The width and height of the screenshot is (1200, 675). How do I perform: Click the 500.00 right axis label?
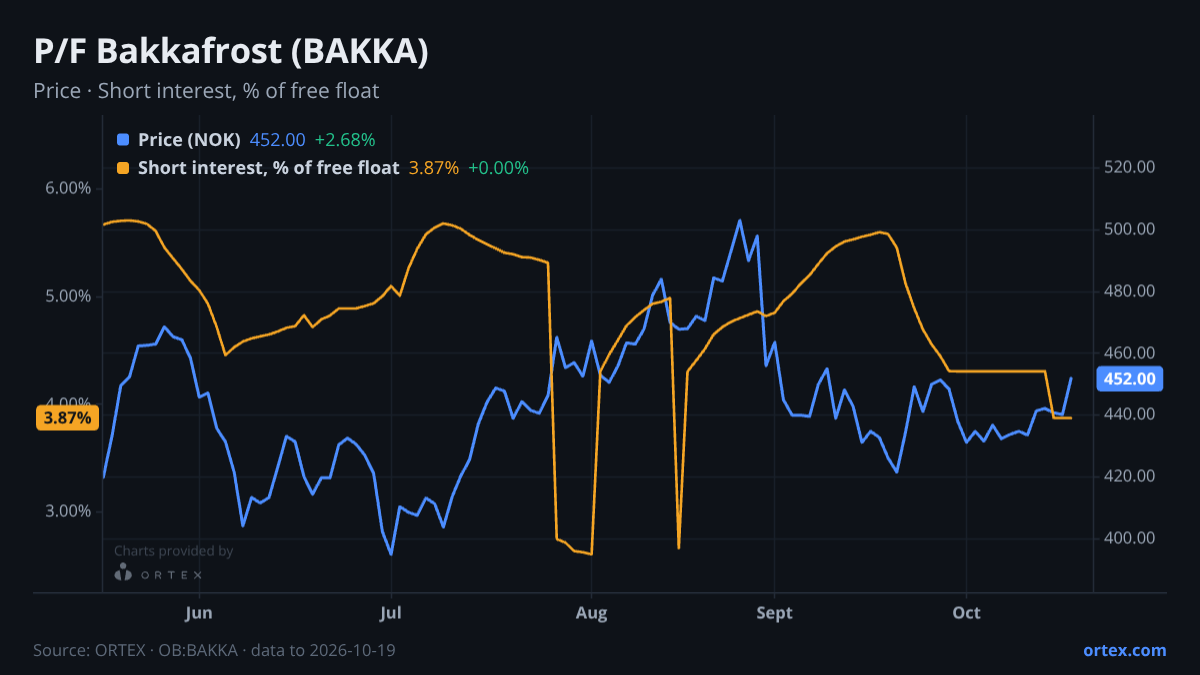click(x=1130, y=229)
